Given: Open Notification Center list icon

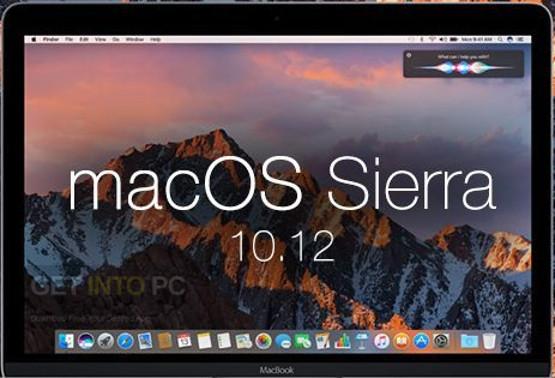Looking at the screenshot, I should point(521,40).
